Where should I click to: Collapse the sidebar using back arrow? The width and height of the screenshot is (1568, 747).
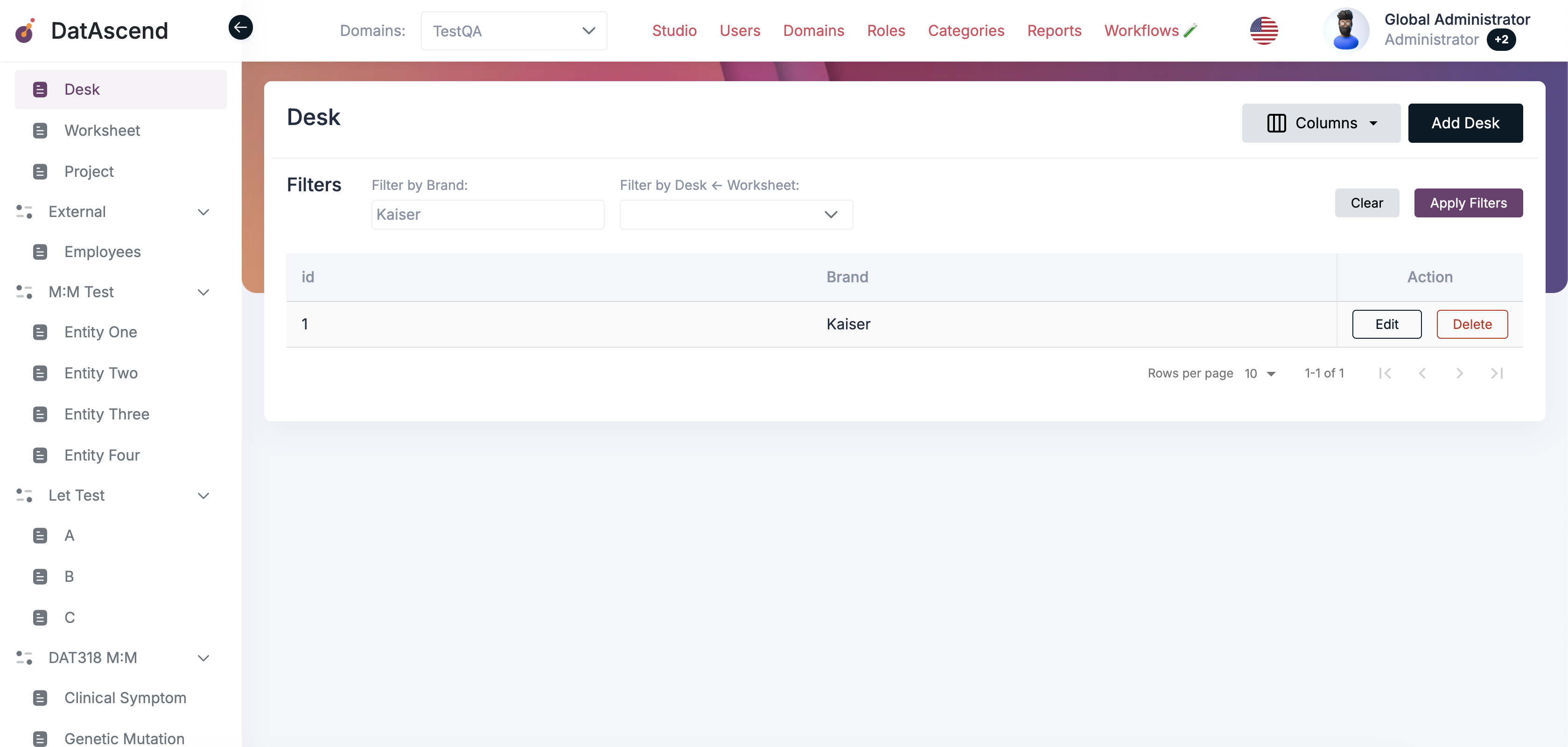pos(240,27)
